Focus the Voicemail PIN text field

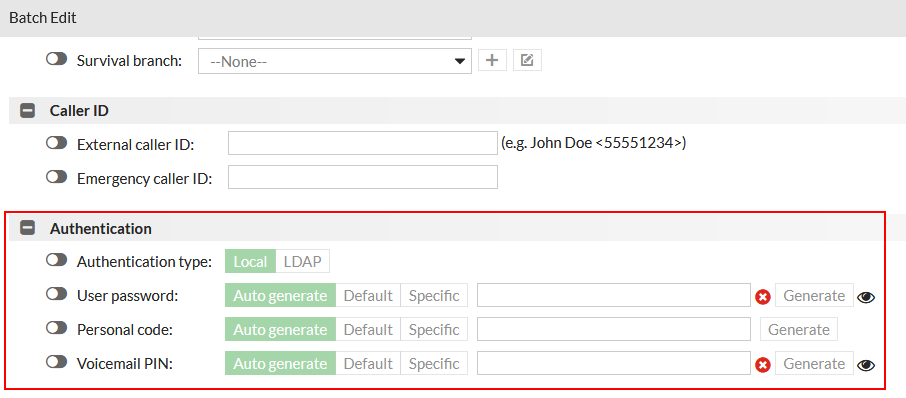pos(614,363)
